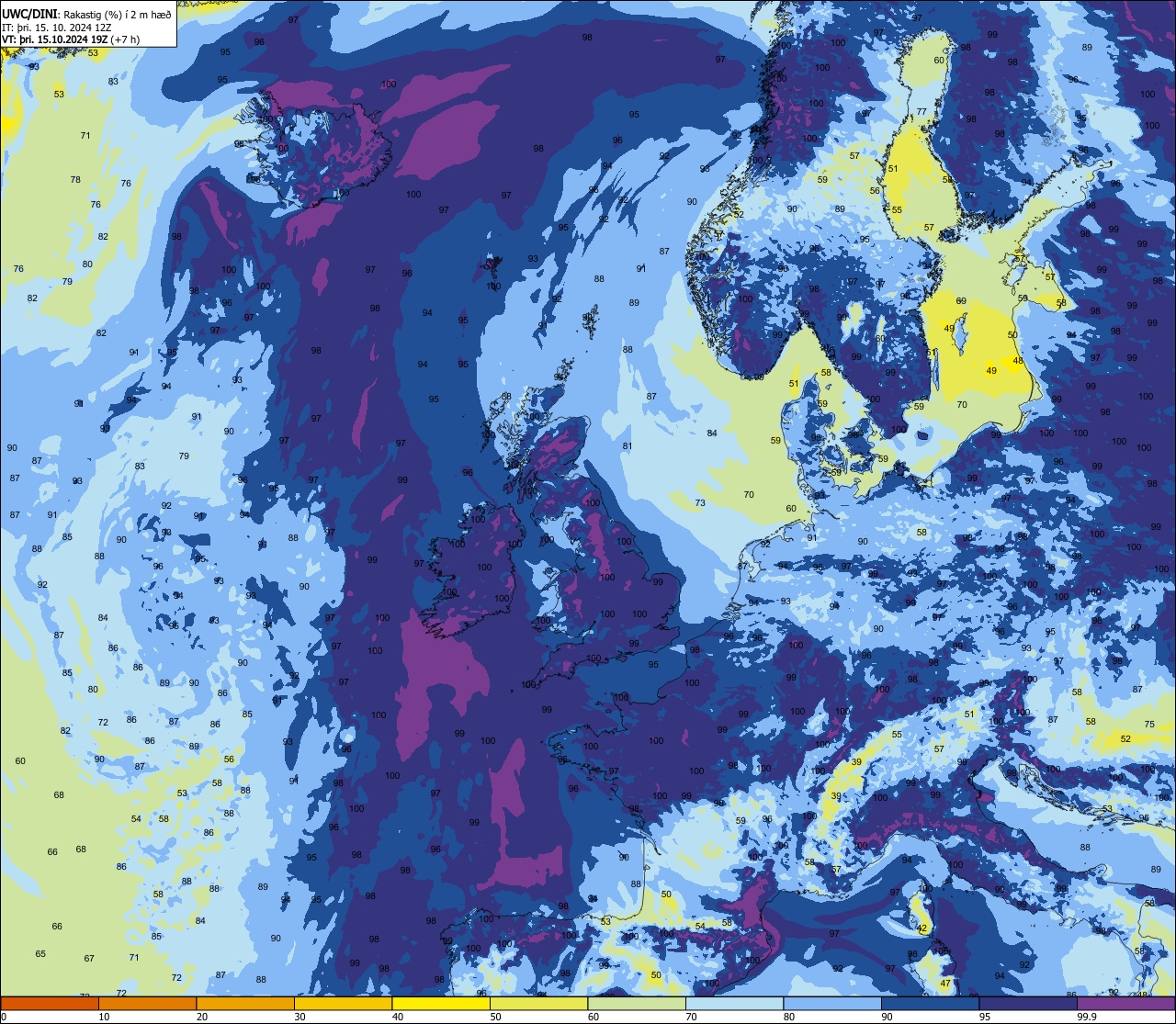This screenshot has height=1024, width=1176.
Task: Click the 70–80% pale blue legend swatch
Action: coord(735,1003)
